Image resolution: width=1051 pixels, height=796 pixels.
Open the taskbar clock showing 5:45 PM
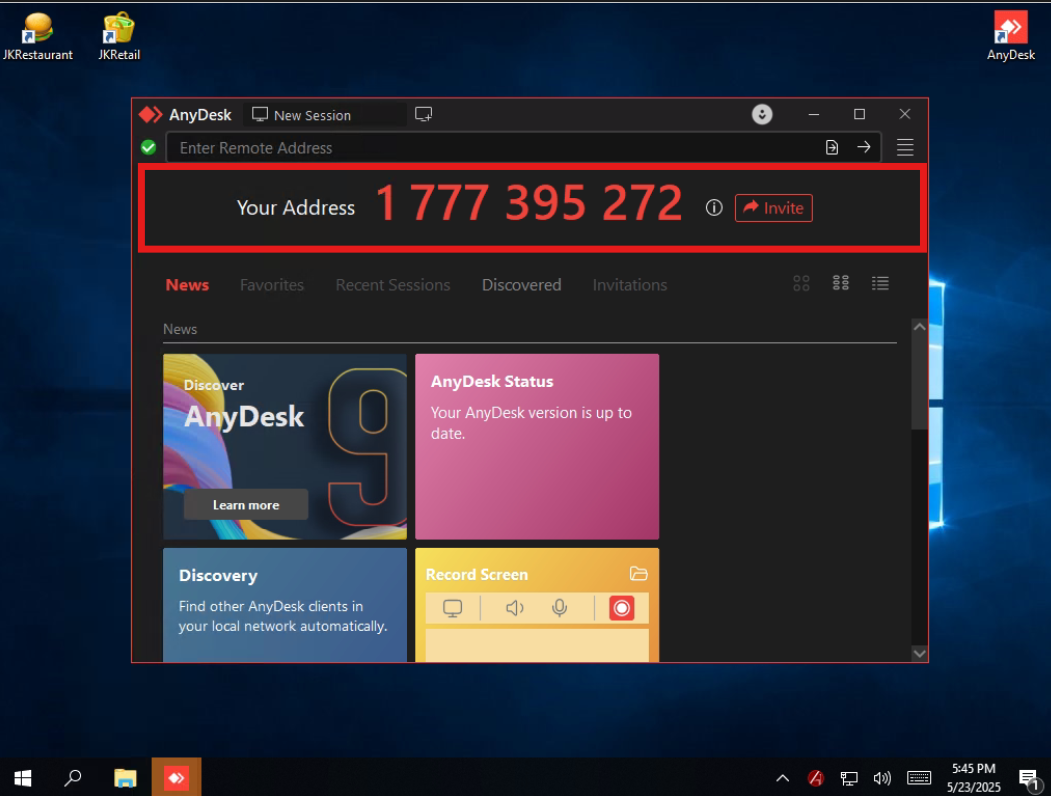(x=974, y=777)
